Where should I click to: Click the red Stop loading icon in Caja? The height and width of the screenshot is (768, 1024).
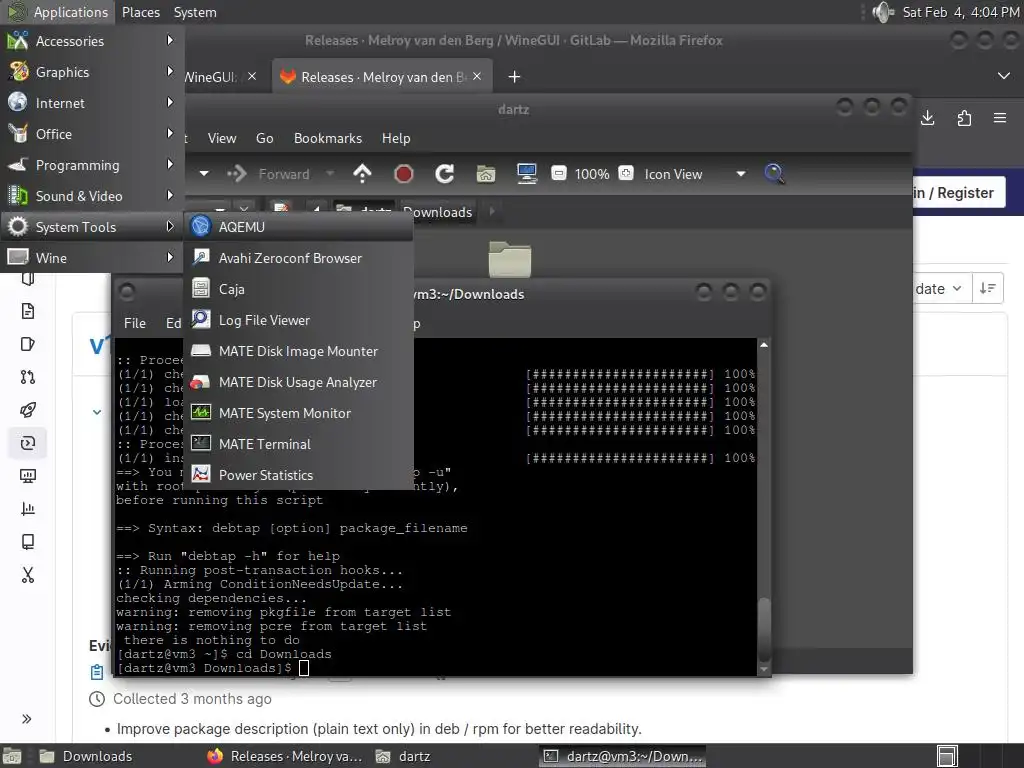coord(404,174)
